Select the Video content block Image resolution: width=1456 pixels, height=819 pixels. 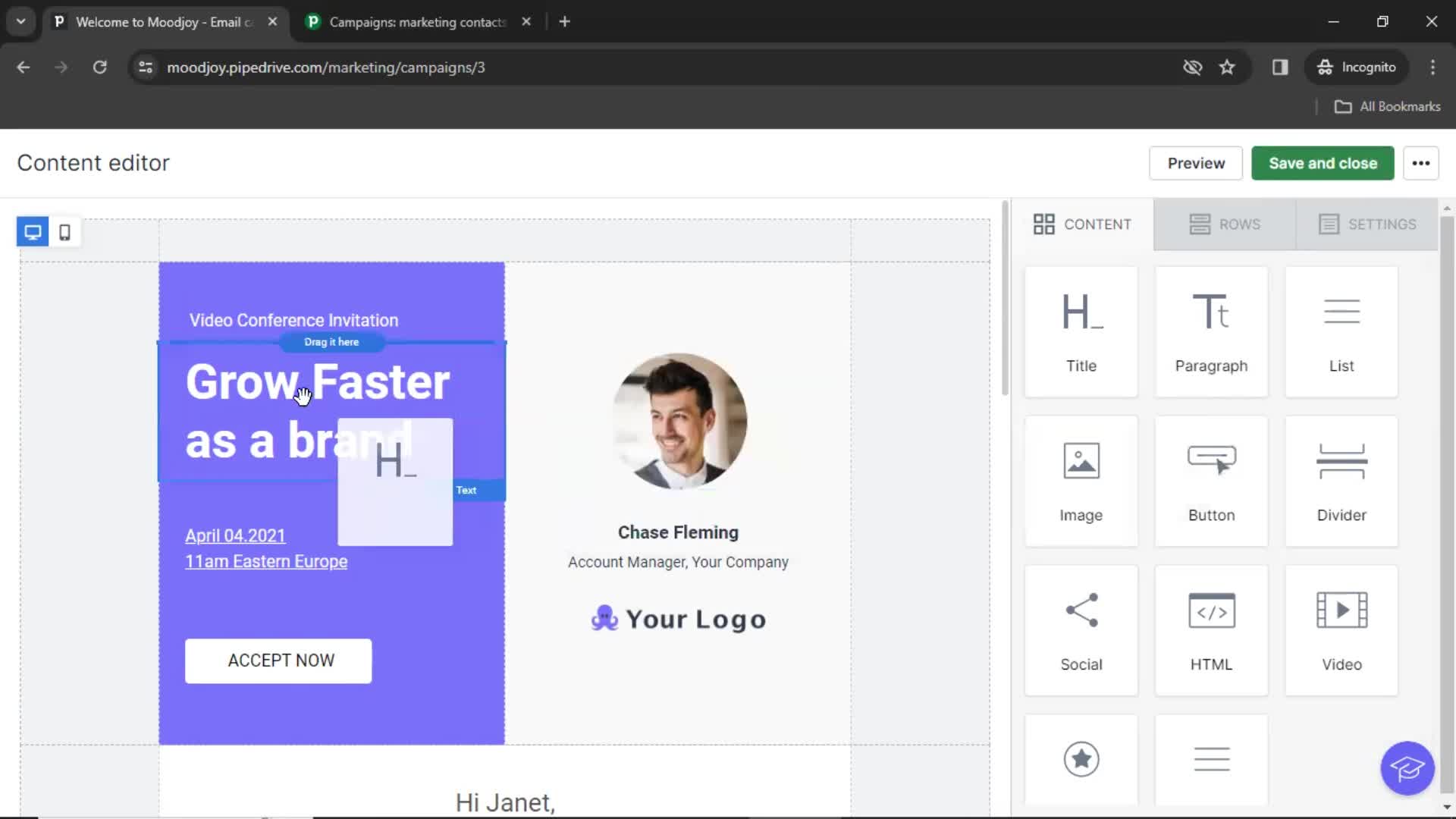[x=1341, y=630]
